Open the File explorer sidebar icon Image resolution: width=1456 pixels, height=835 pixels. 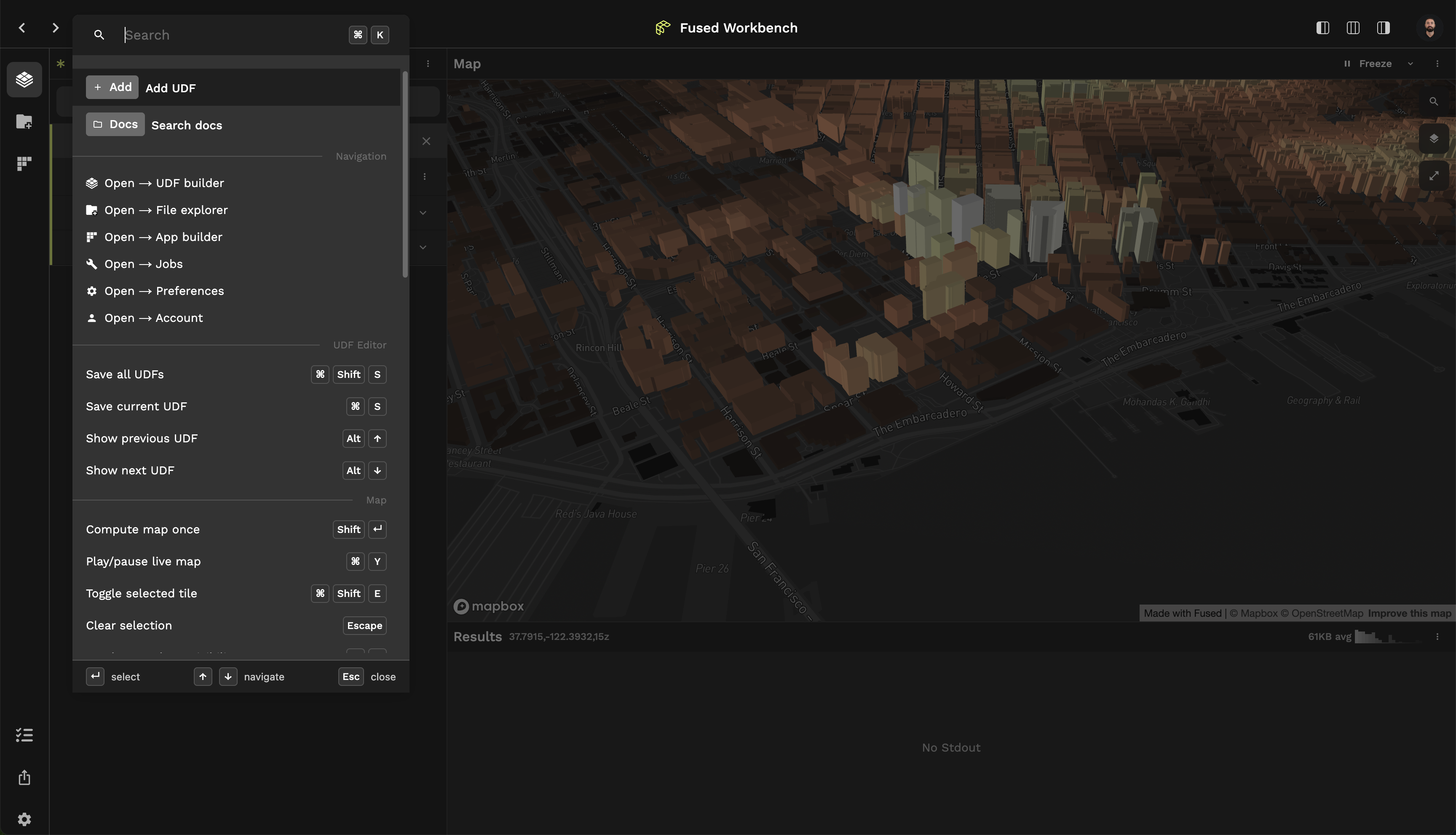24,121
